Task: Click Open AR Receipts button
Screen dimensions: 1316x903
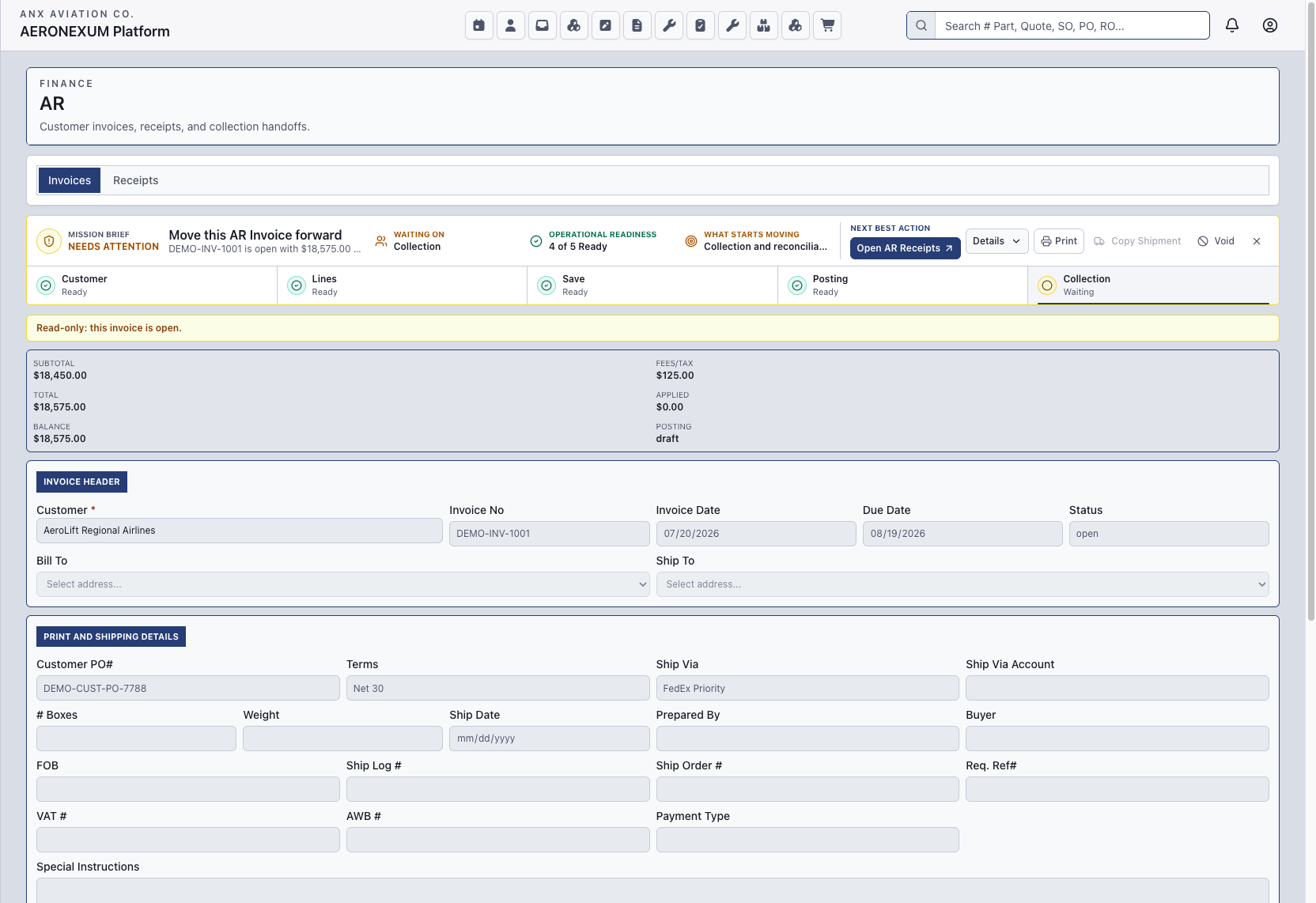Action: (905, 248)
